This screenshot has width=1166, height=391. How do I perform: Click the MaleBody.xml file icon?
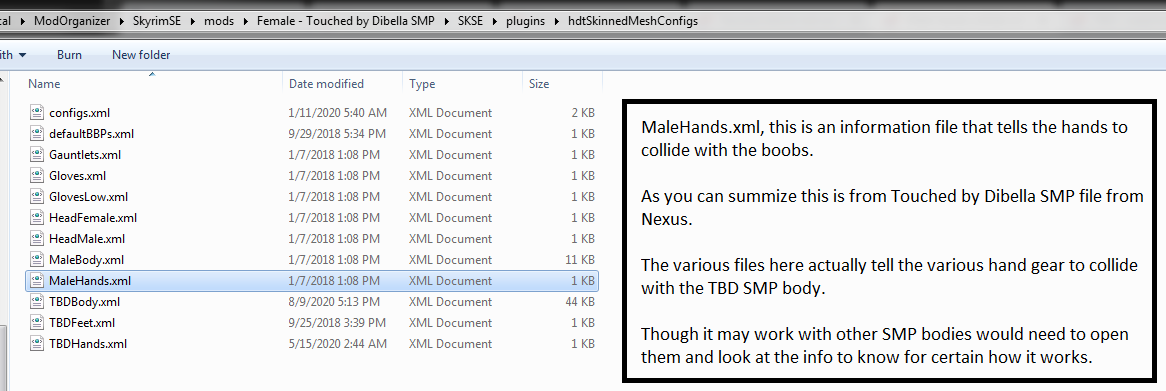(x=37, y=259)
